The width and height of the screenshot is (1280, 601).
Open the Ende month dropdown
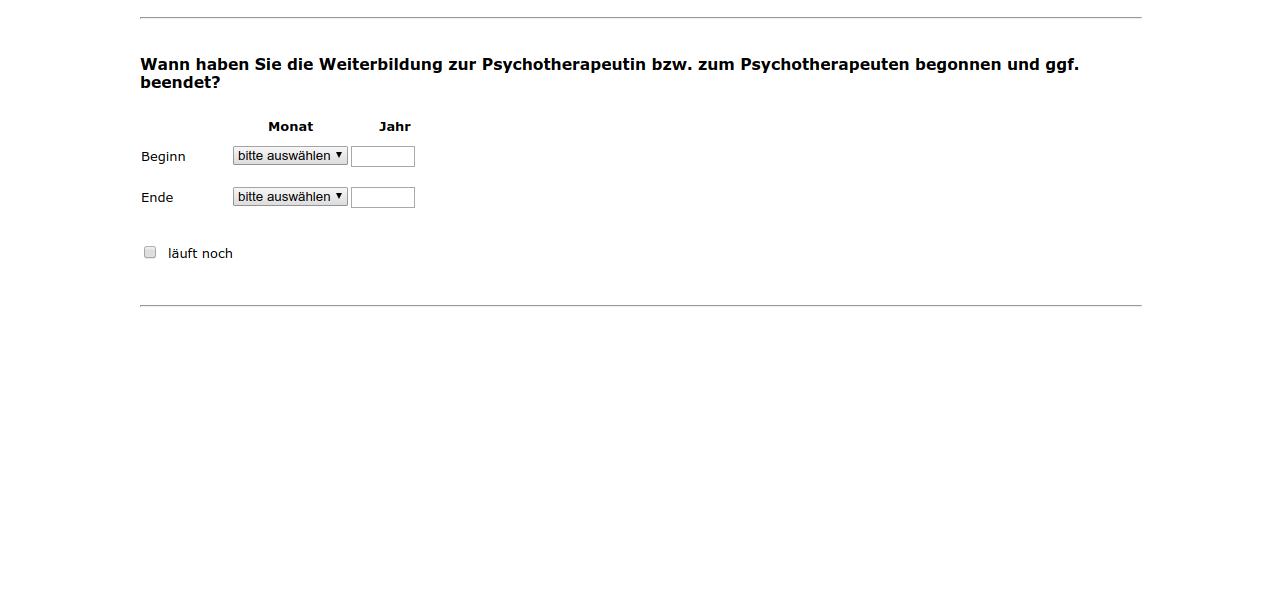290,197
